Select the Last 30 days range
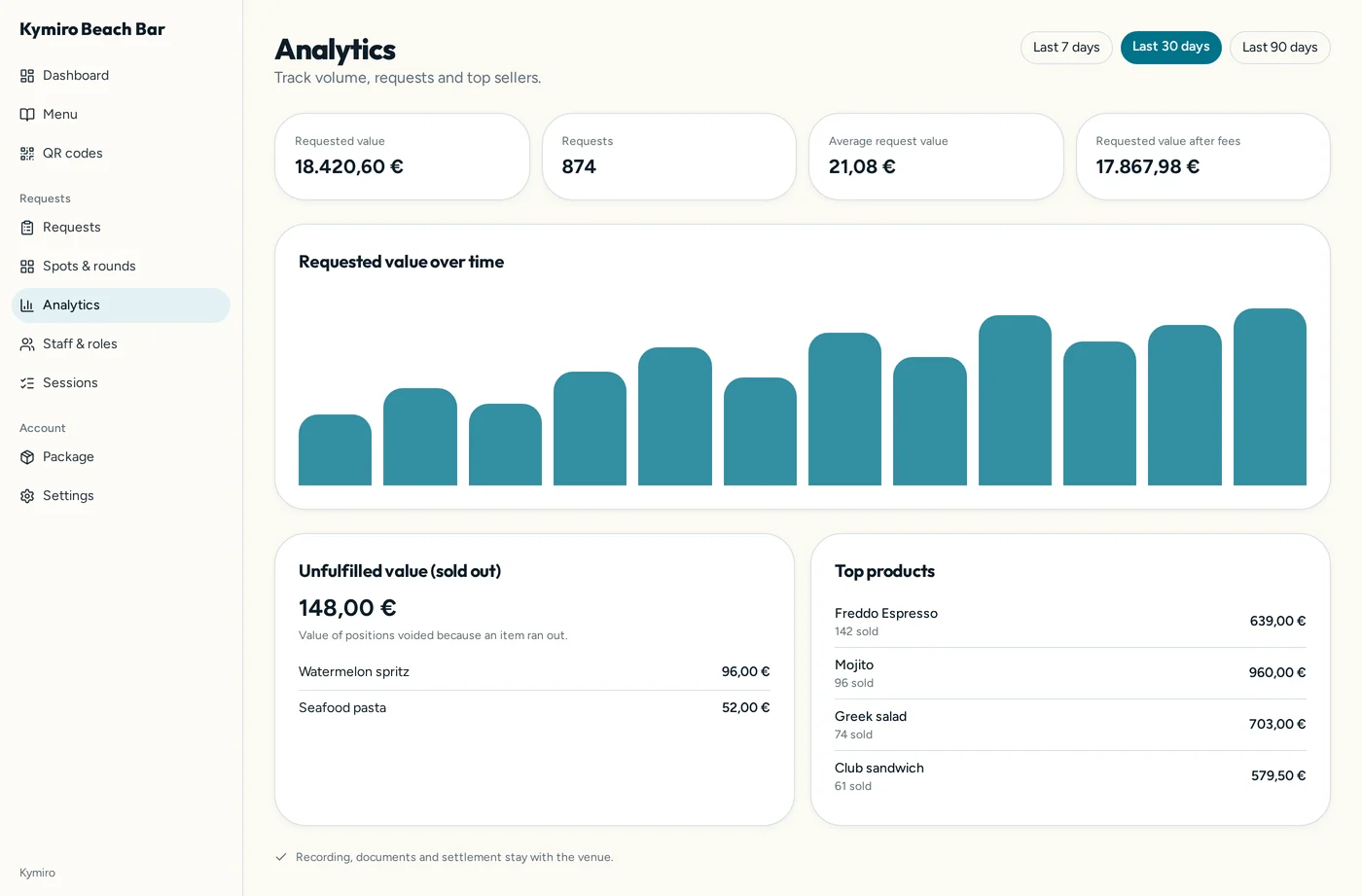 point(1171,48)
